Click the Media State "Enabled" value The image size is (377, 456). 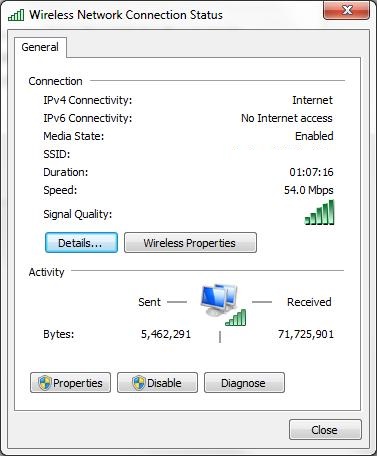(314, 136)
